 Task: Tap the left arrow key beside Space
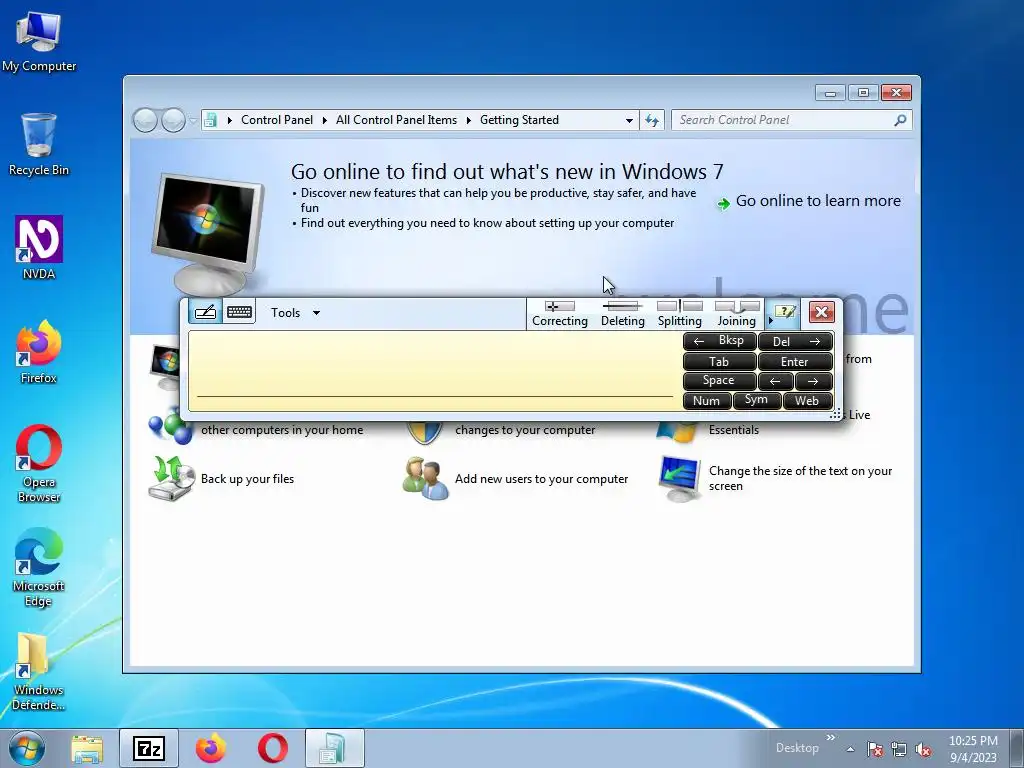click(776, 381)
